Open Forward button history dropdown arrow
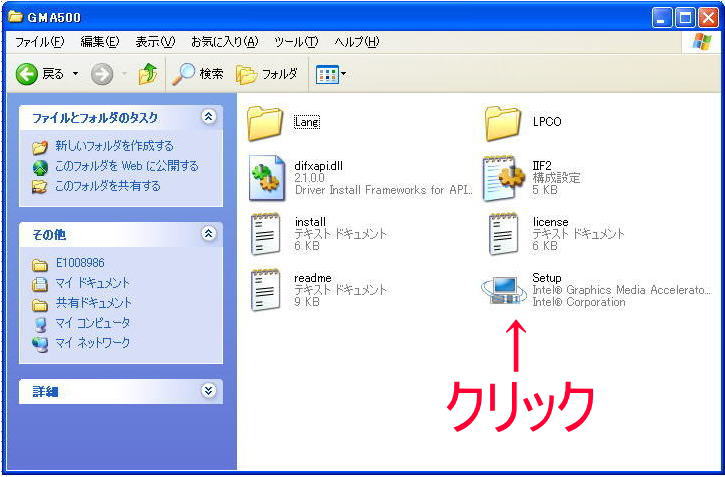The height and width of the screenshot is (477, 725). [x=124, y=74]
